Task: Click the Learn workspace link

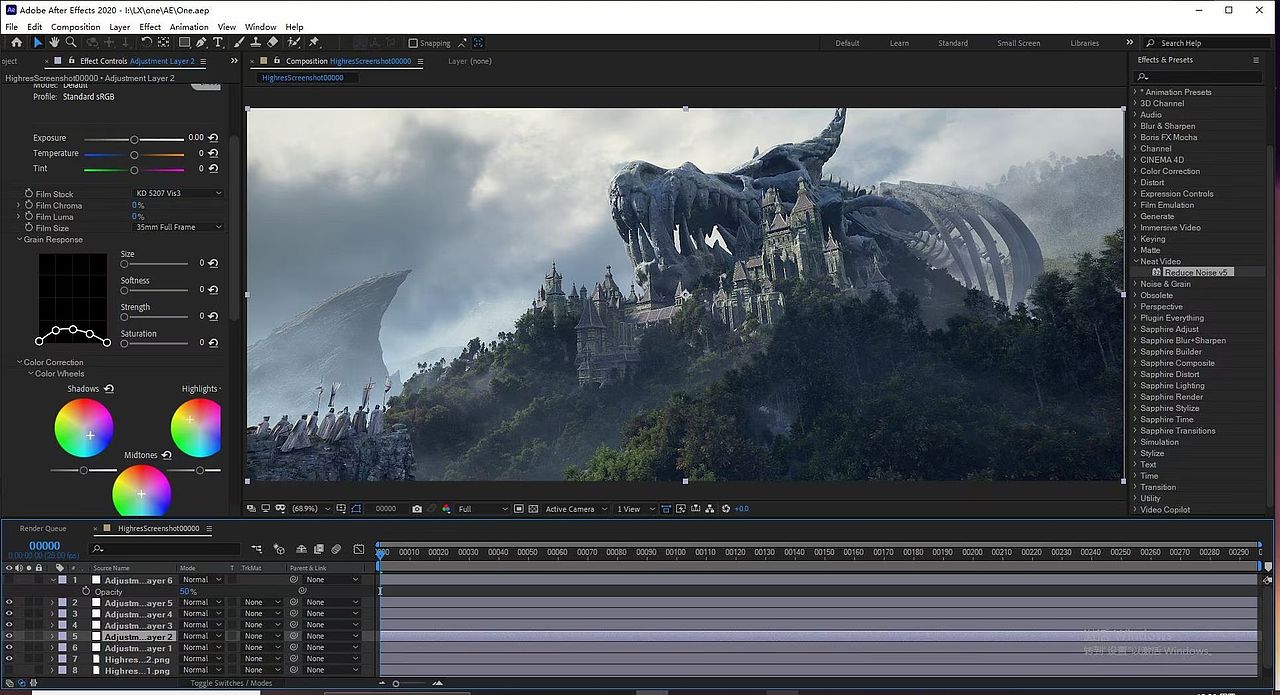Action: click(x=899, y=43)
